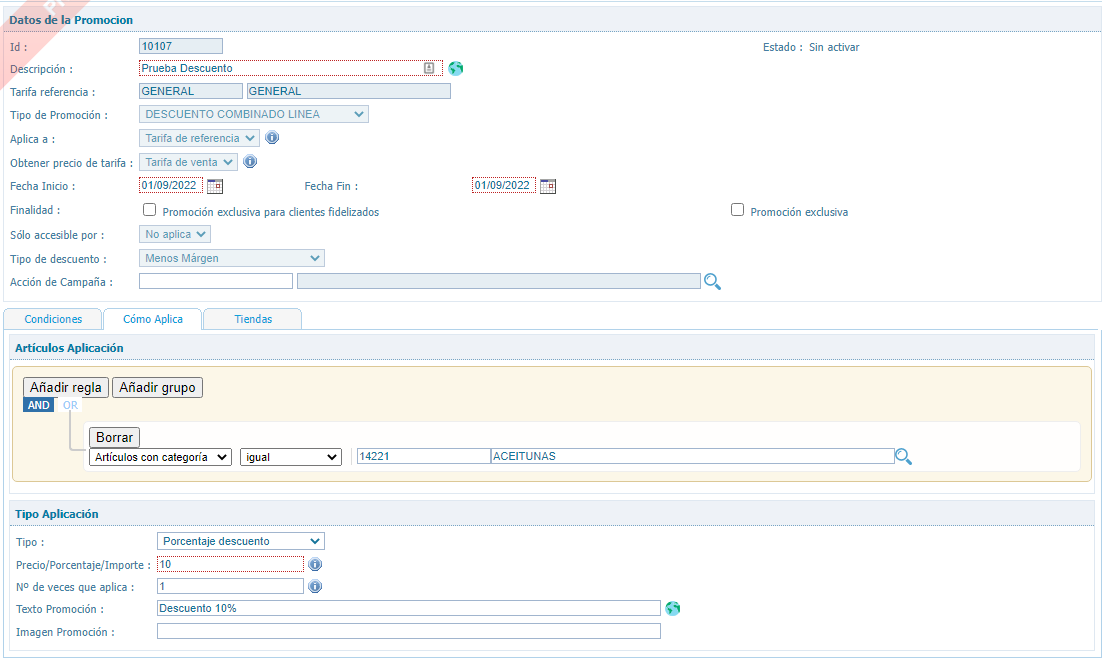Open the Tipo de Promoción dropdown
The width and height of the screenshot is (1102, 664).
point(254,114)
